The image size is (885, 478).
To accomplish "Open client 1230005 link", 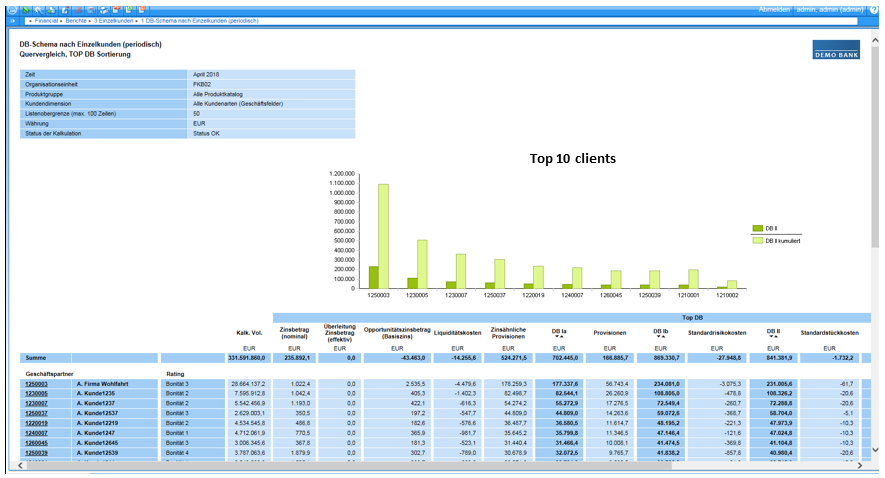I will click(x=36, y=393).
